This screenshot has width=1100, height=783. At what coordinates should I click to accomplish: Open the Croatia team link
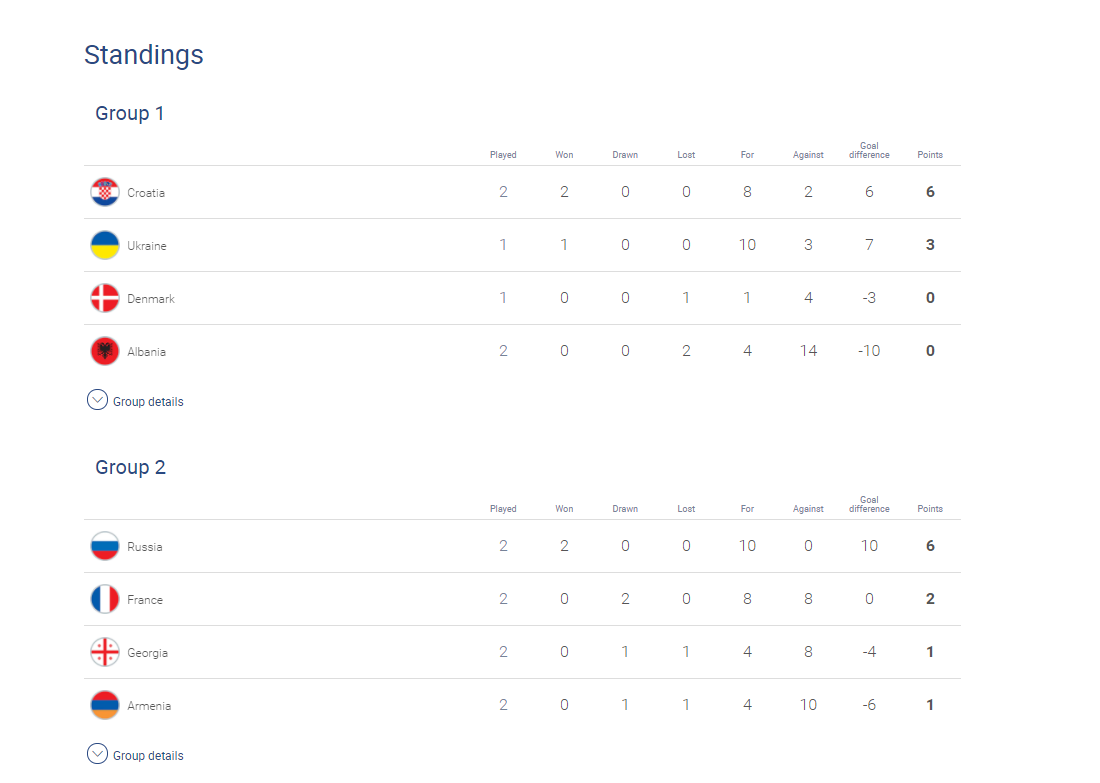146,193
